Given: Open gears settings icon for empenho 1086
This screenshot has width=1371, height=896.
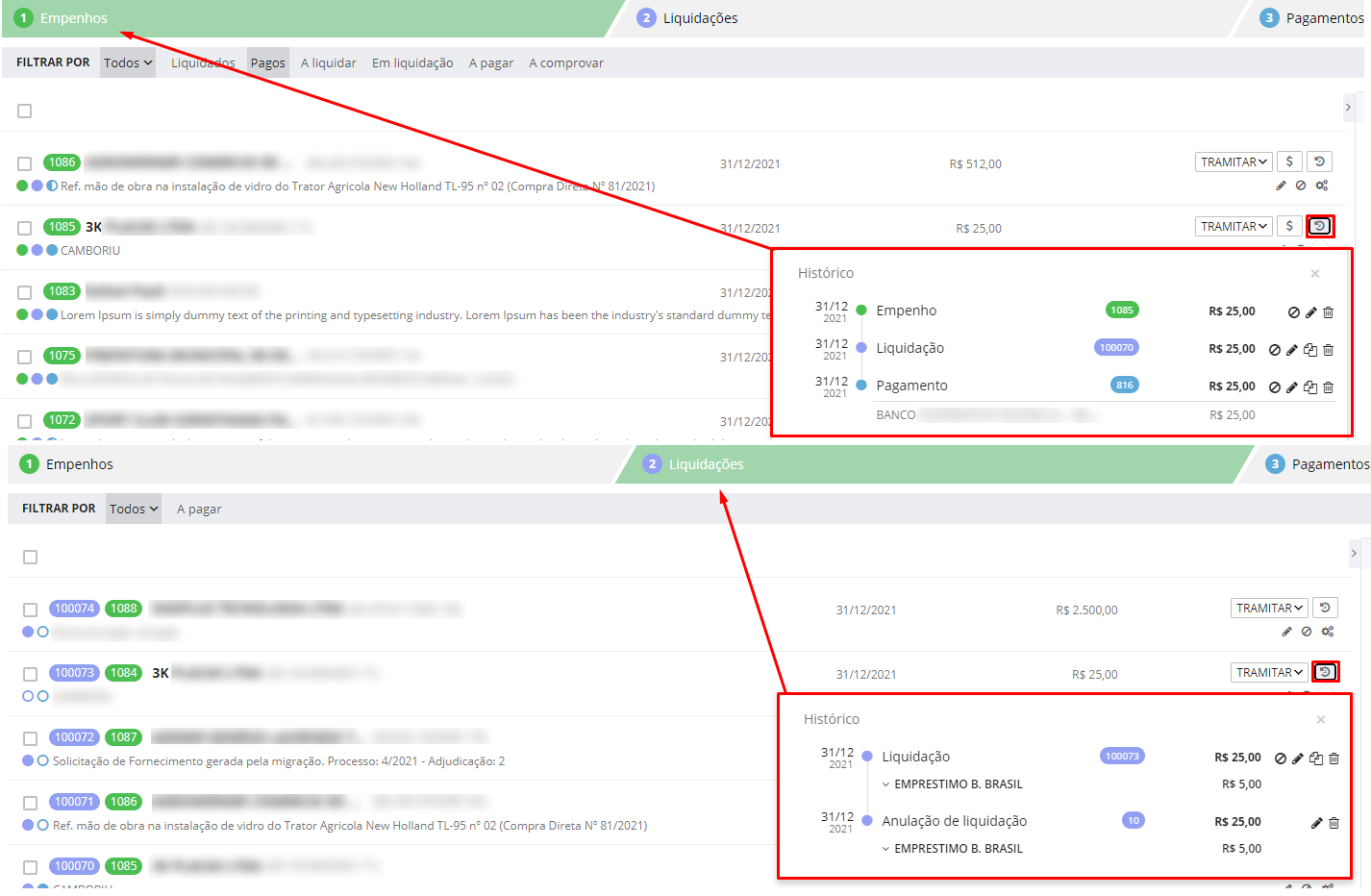Looking at the screenshot, I should (1322, 186).
